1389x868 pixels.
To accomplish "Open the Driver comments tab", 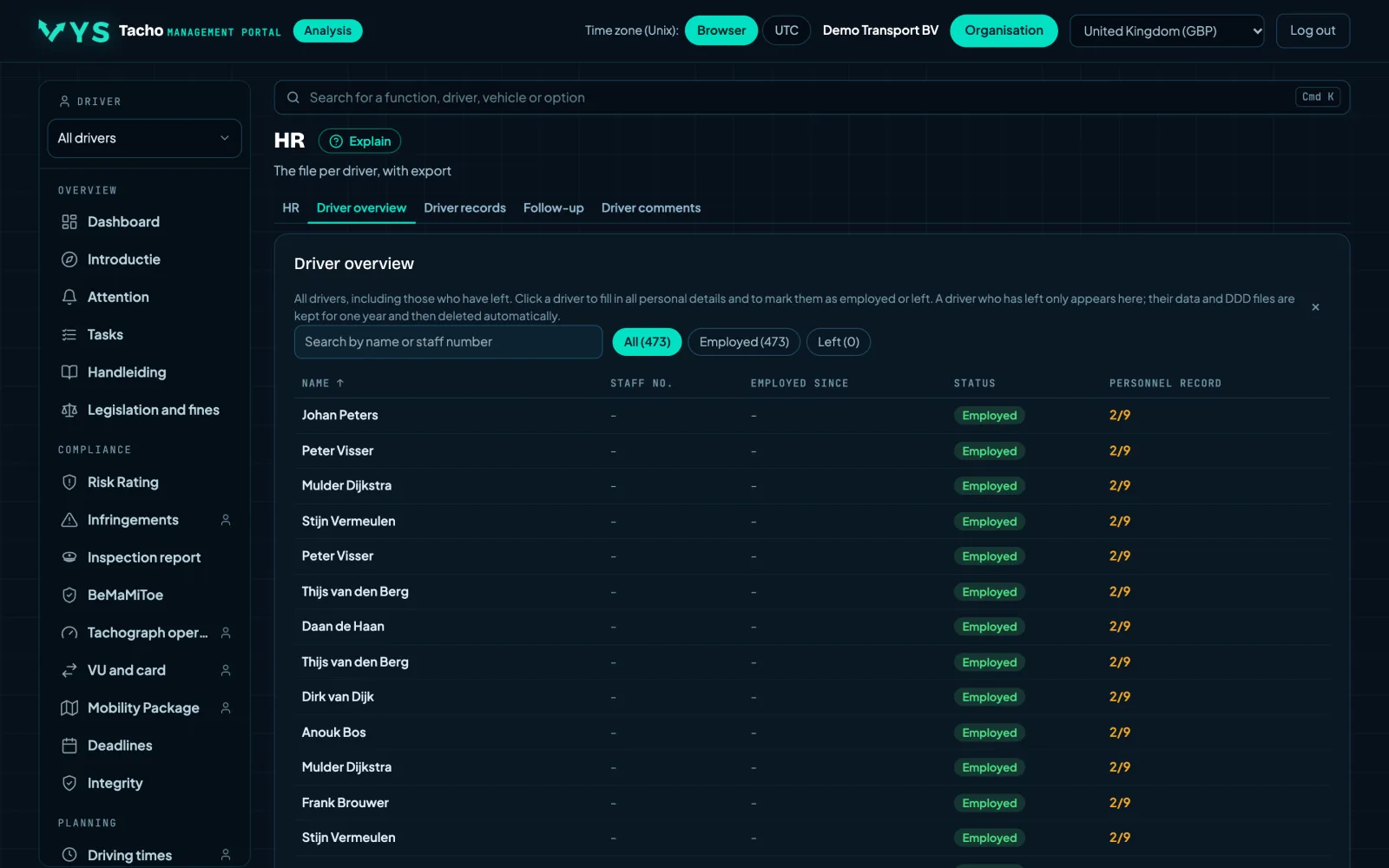I will tap(651, 208).
